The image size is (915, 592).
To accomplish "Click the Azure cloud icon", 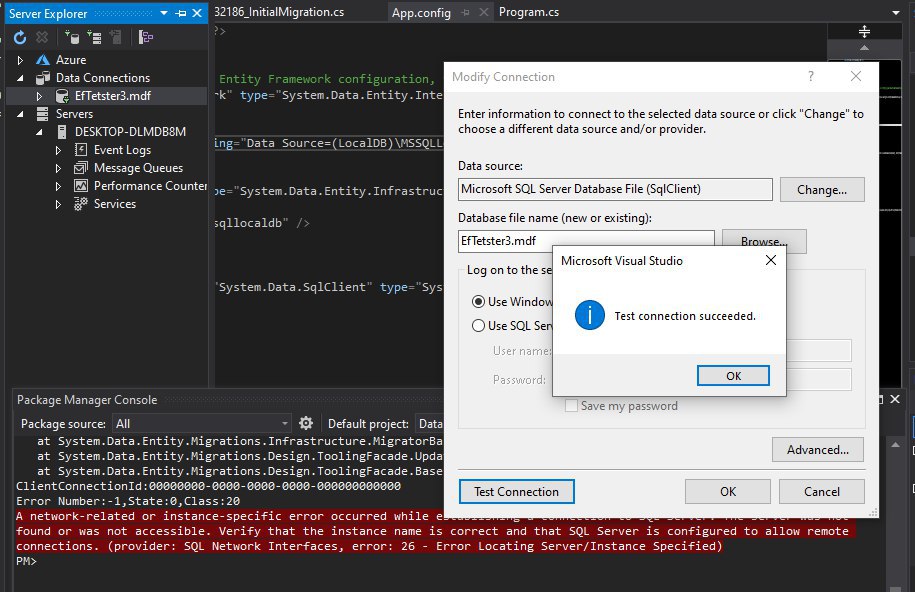I will (x=43, y=60).
